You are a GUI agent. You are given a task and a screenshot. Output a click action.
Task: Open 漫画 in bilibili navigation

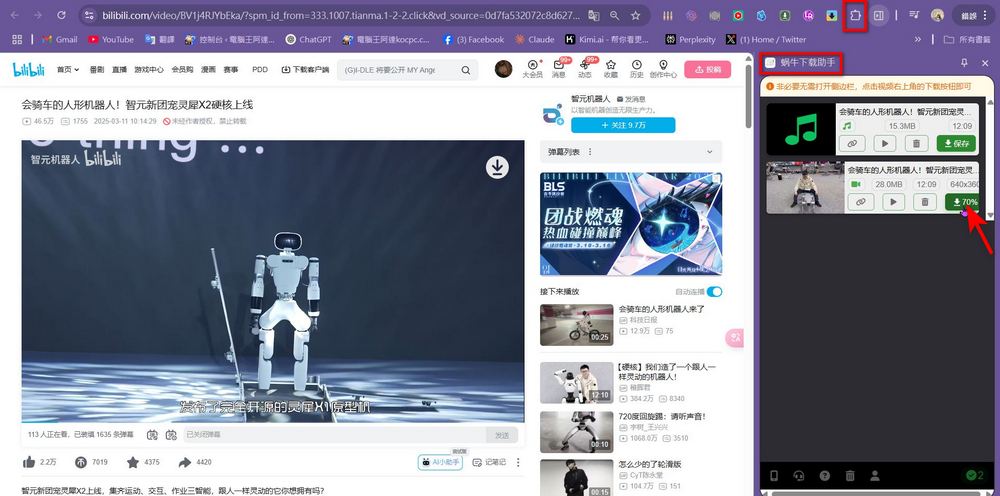(208, 69)
